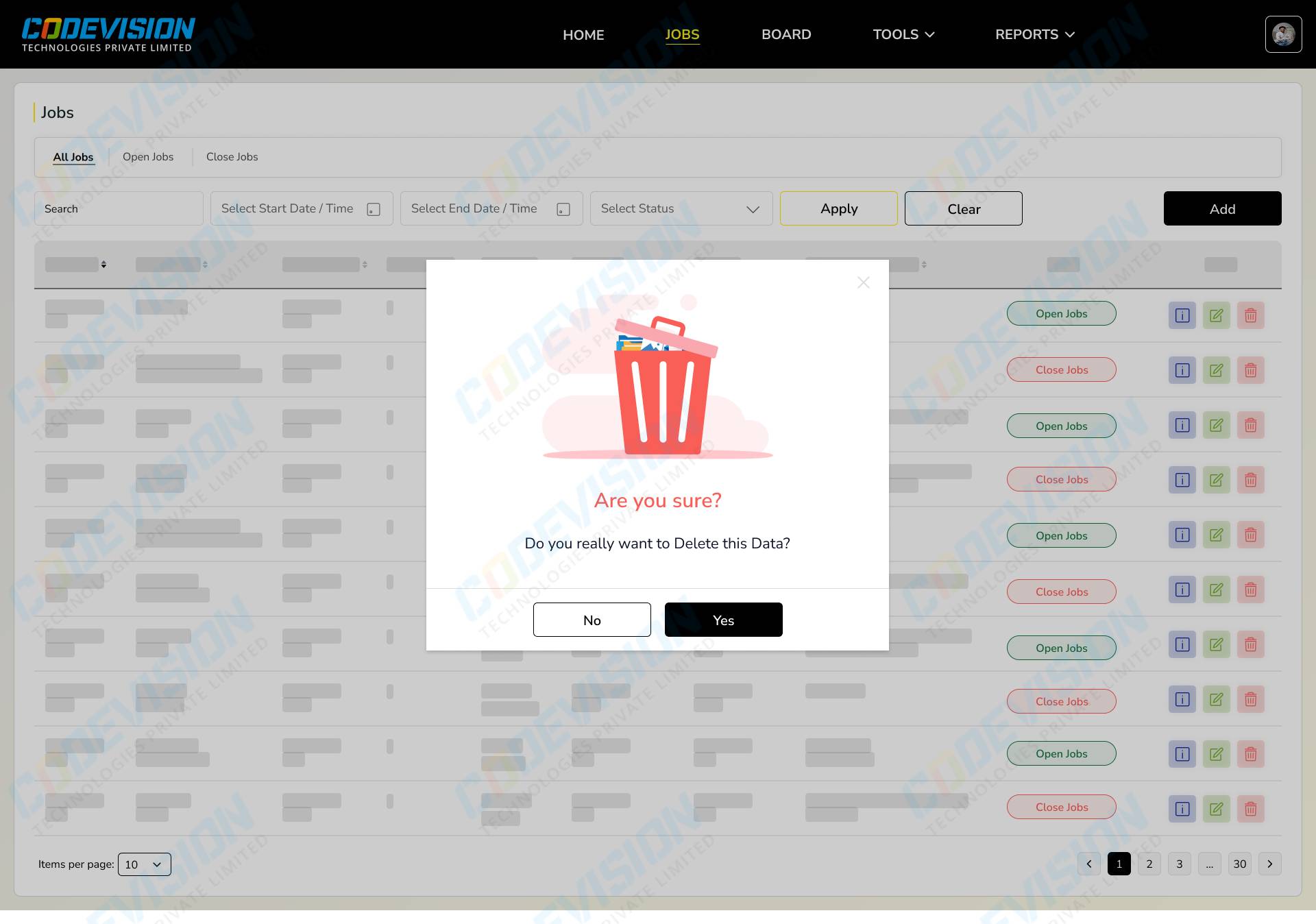
Task: Click the calendar icon in Start Date field
Action: click(x=374, y=209)
